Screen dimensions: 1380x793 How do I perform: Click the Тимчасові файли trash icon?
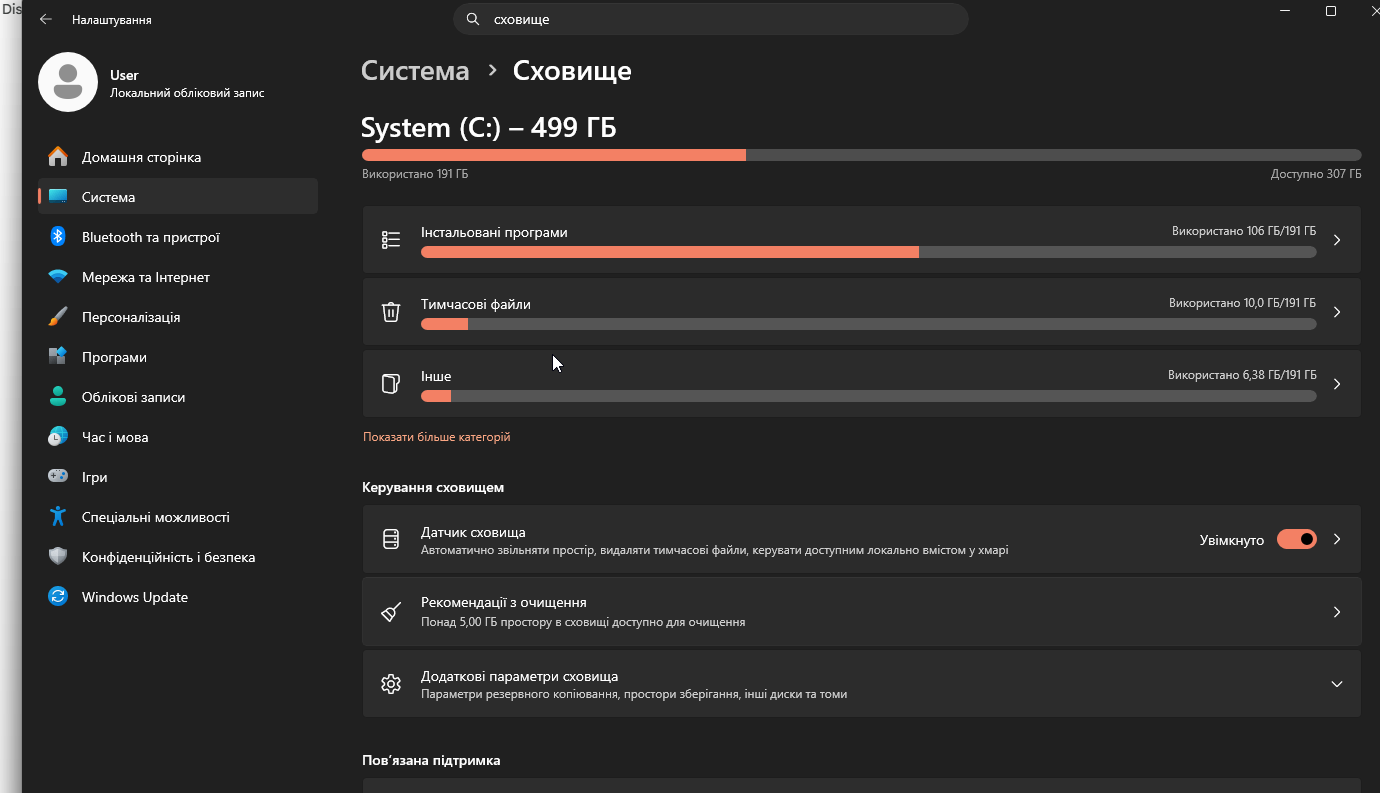[x=391, y=312]
